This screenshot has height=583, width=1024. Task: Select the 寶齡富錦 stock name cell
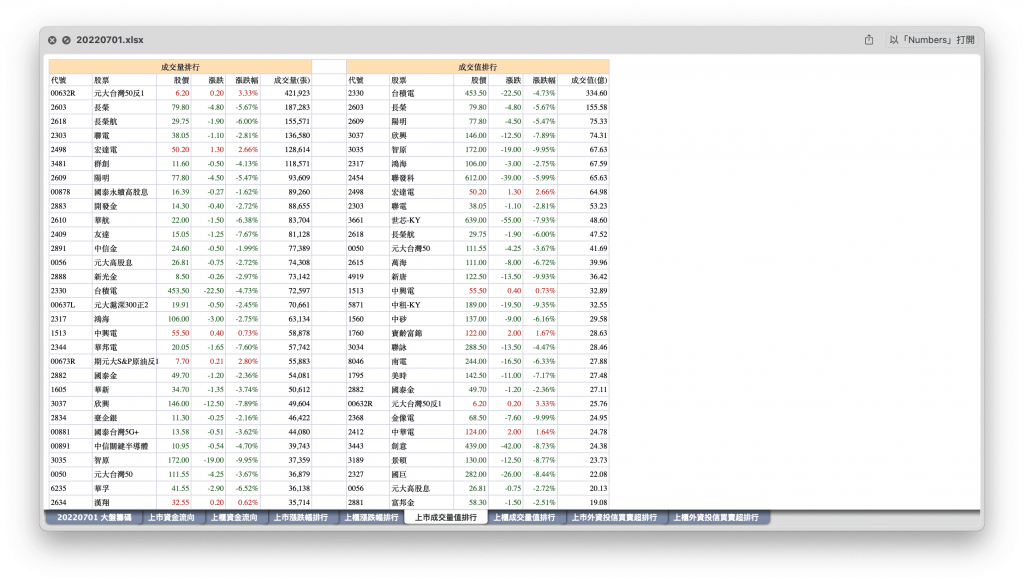point(421,333)
